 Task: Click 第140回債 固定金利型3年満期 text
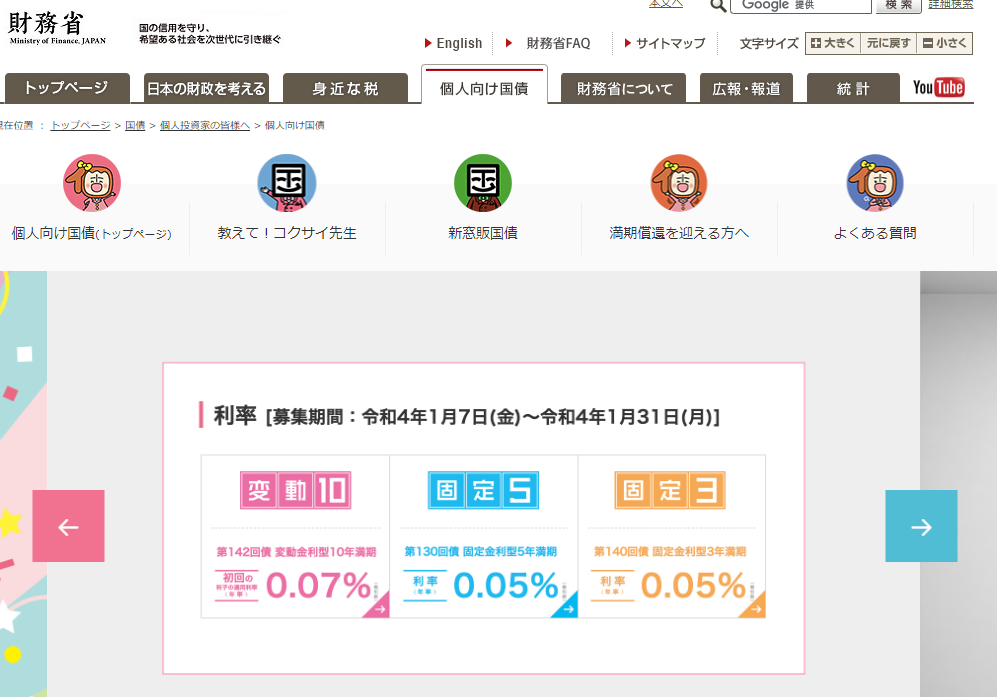tap(670, 551)
